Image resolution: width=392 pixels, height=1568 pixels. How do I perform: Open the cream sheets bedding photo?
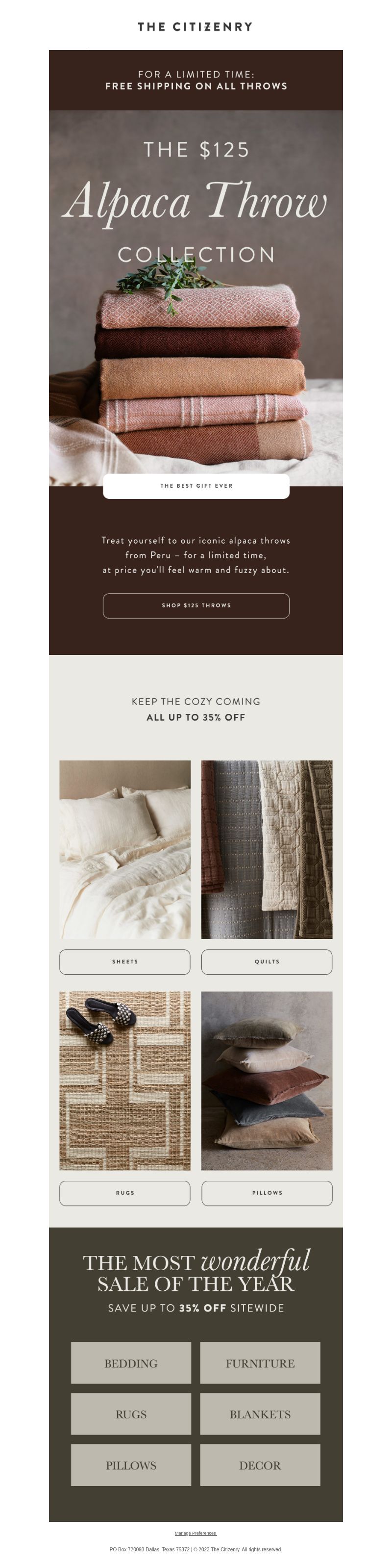click(x=124, y=849)
